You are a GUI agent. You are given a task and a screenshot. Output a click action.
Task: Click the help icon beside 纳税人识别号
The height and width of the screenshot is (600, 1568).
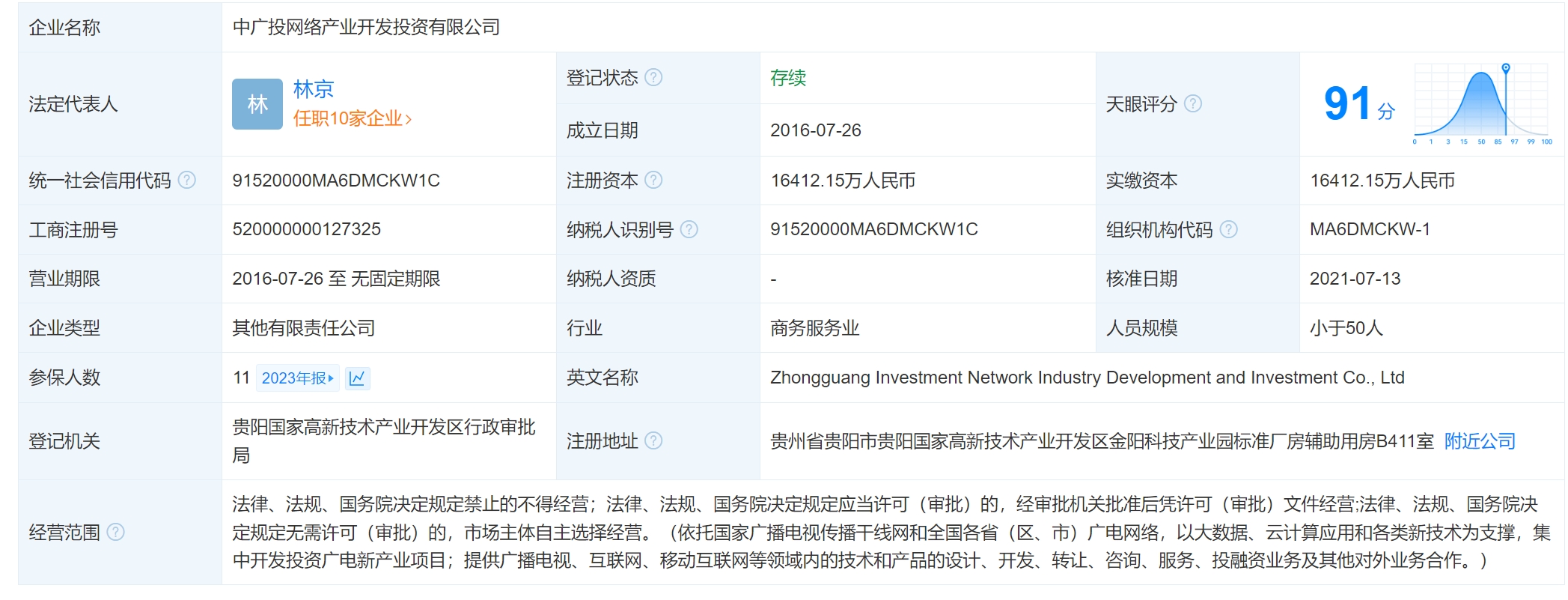coord(689,229)
